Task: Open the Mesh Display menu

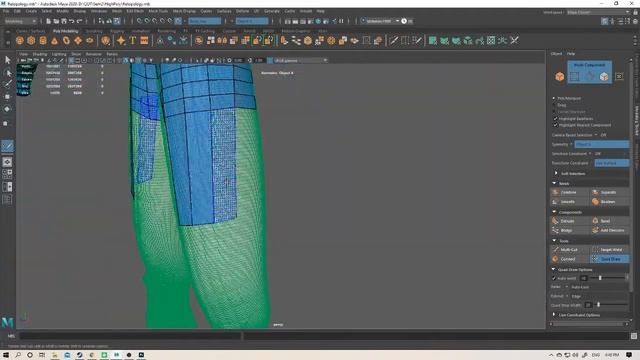Action: [184, 11]
